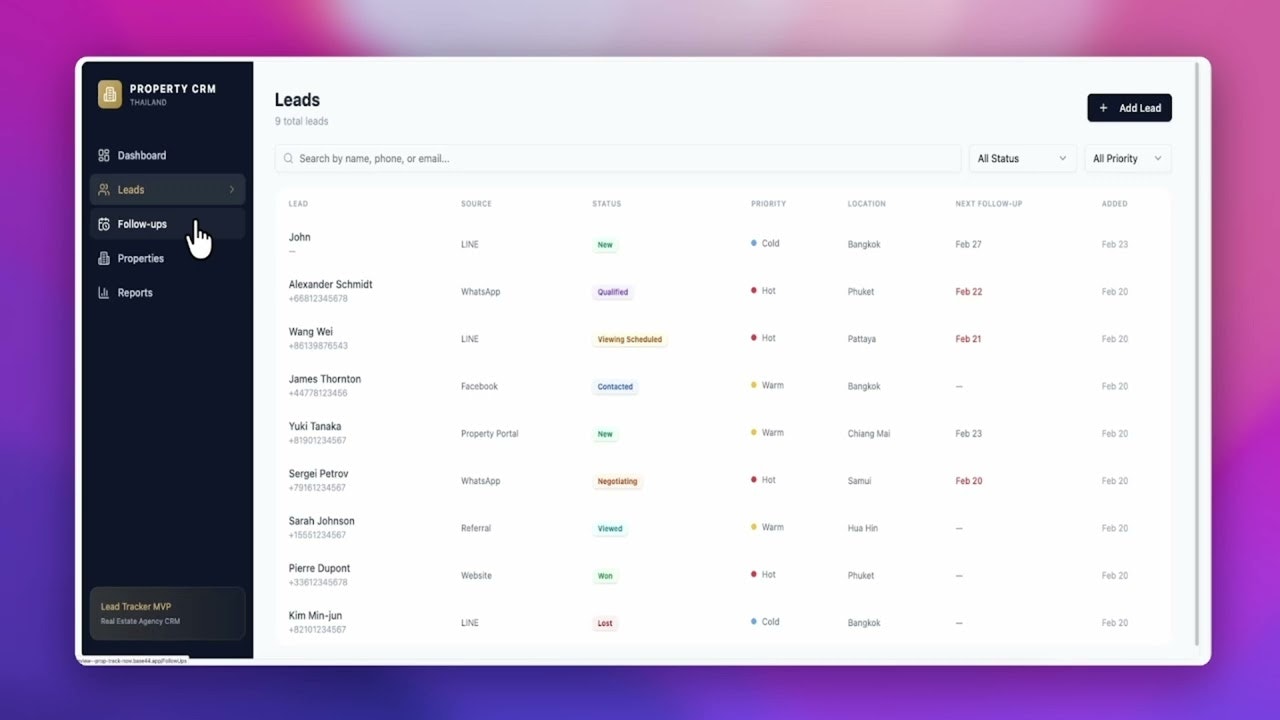Click the LOCATION column header
1280x720 pixels.
tap(866, 204)
